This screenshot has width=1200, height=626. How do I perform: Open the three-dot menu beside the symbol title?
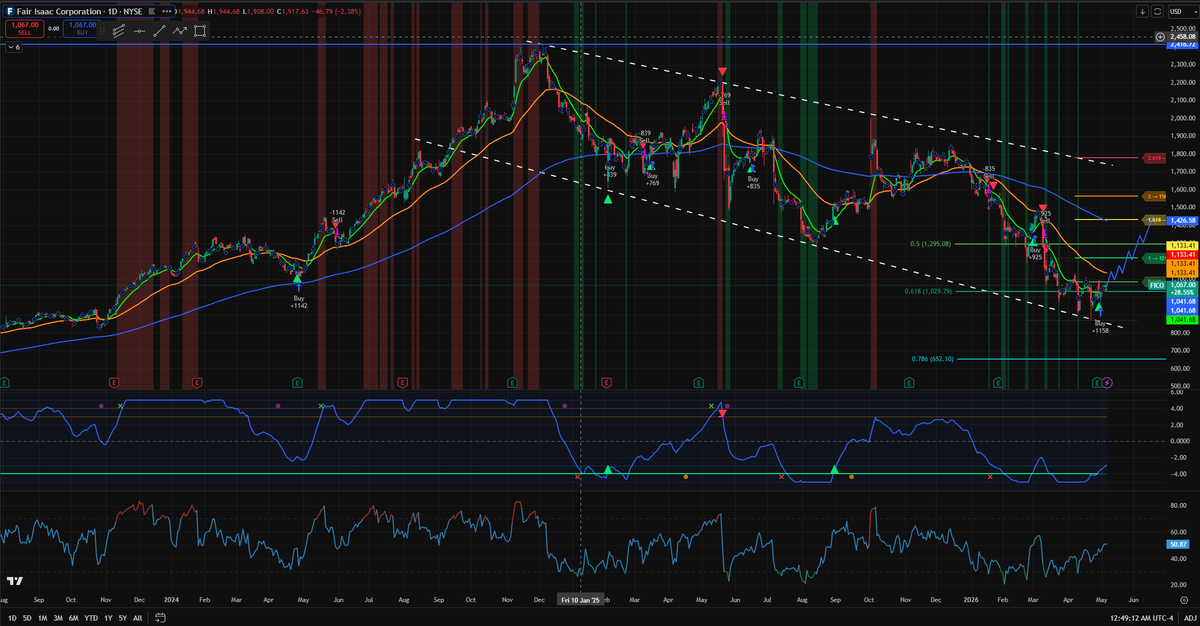(x=166, y=11)
